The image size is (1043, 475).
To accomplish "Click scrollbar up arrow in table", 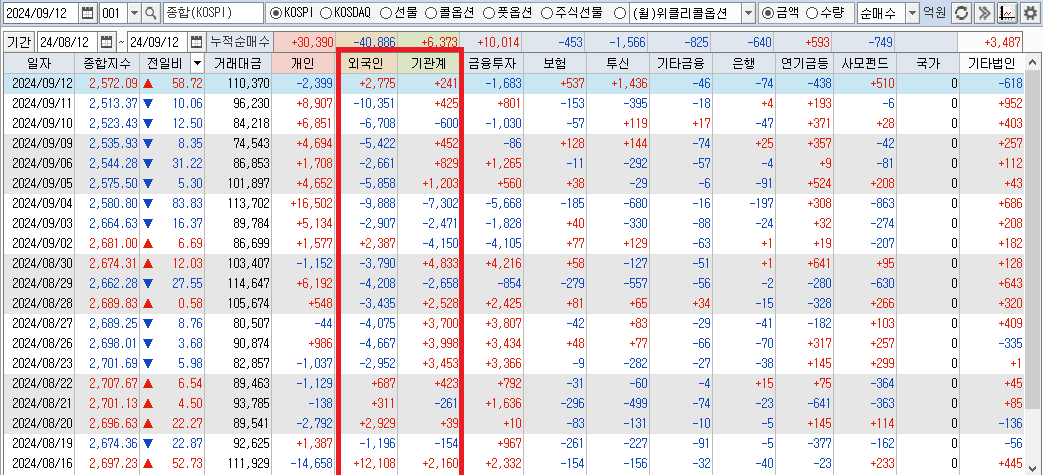I will click(1032, 64).
